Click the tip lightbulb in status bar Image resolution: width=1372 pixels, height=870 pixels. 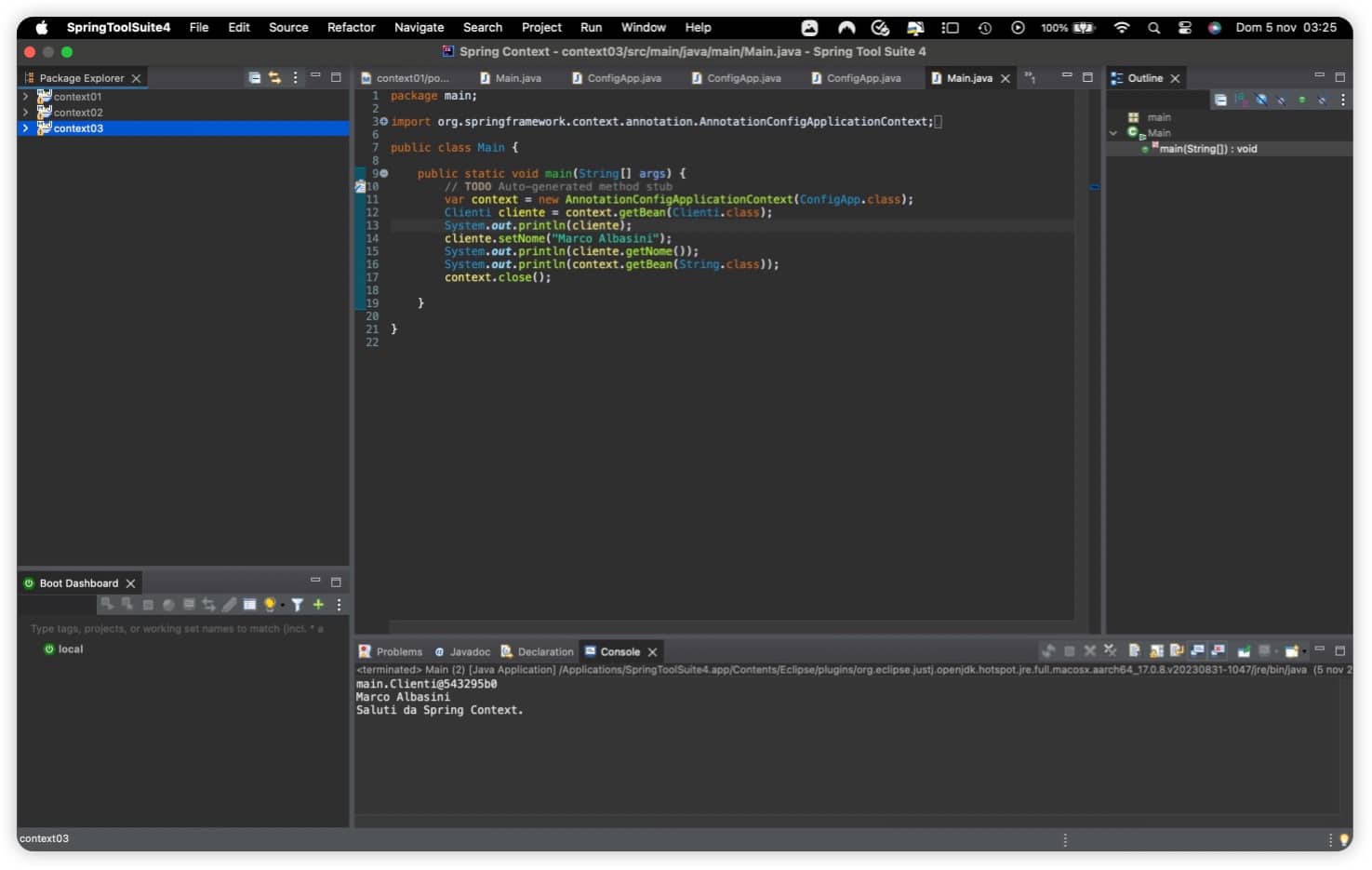(x=1344, y=840)
